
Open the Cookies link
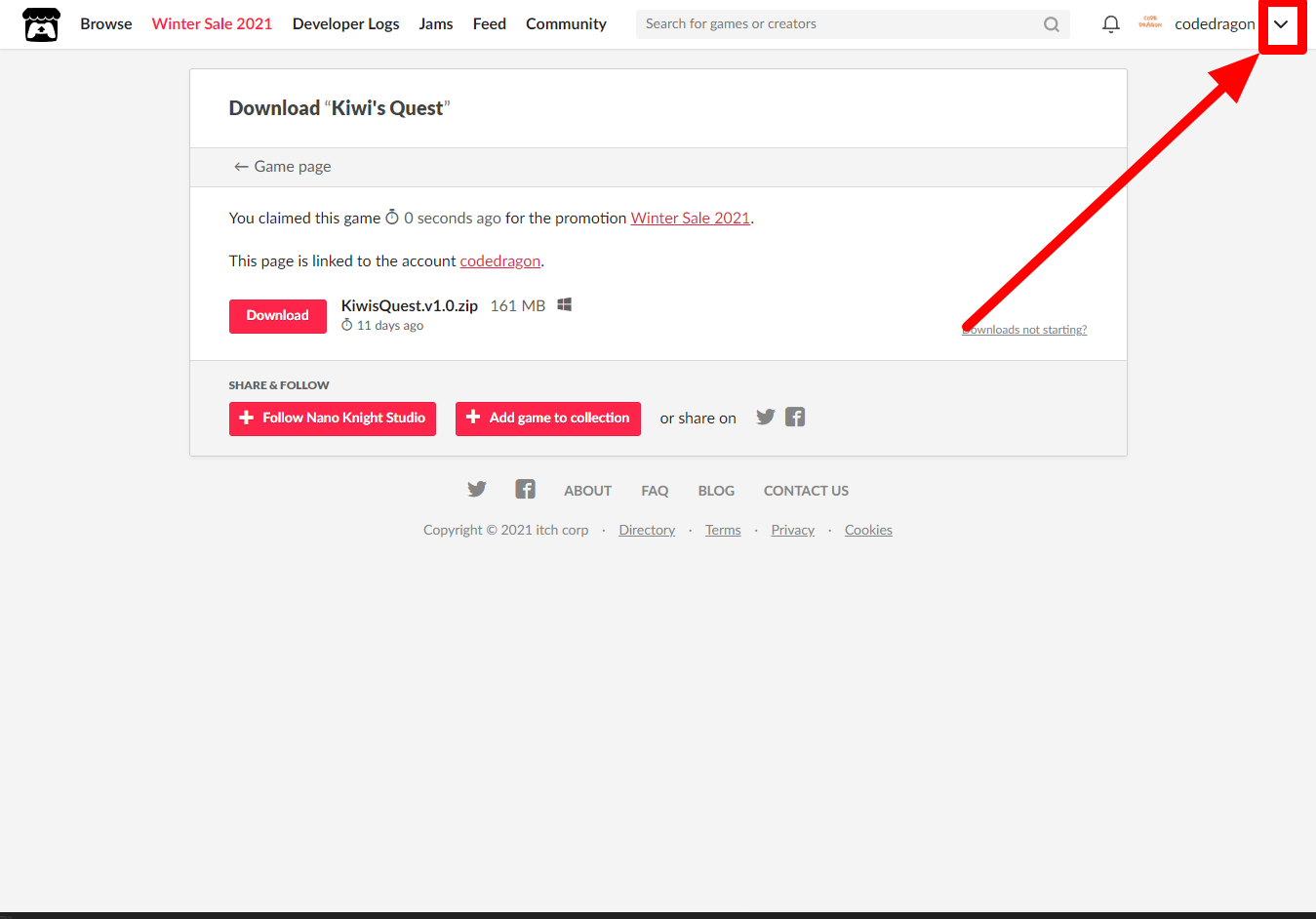tap(868, 531)
